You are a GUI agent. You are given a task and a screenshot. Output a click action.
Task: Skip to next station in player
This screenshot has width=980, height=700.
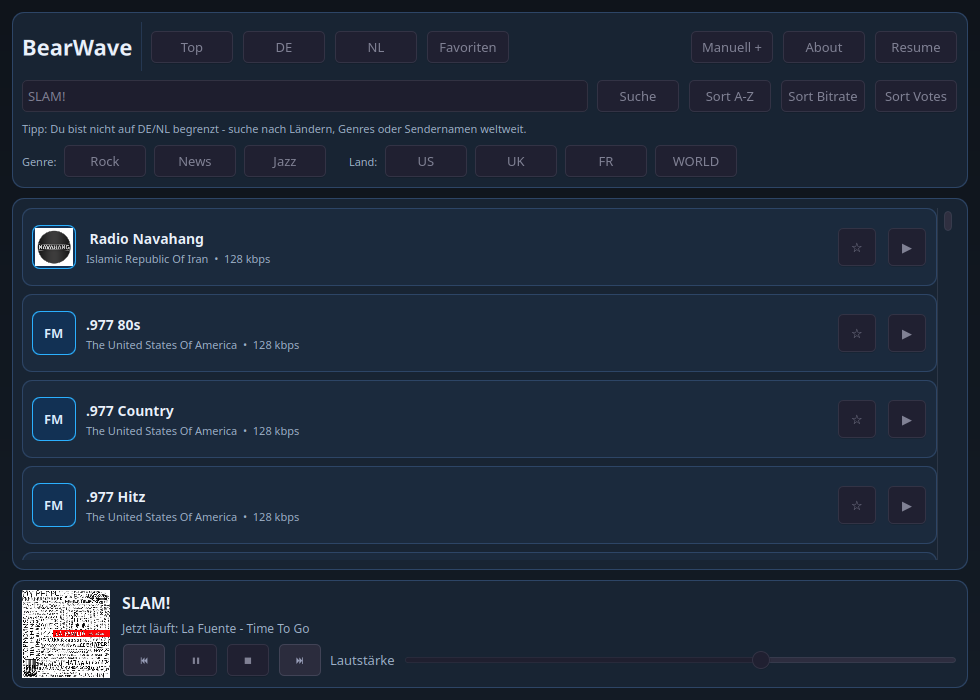[x=299, y=660]
